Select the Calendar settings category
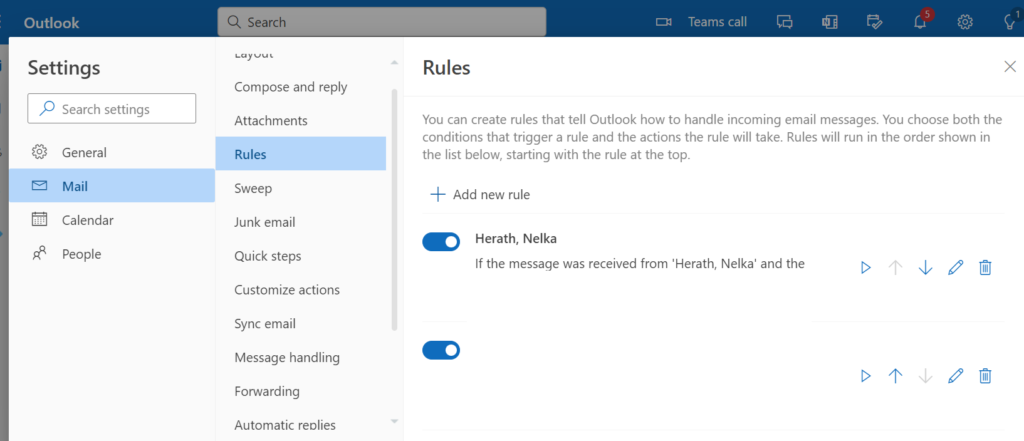The height and width of the screenshot is (441, 1024). pos(112,220)
